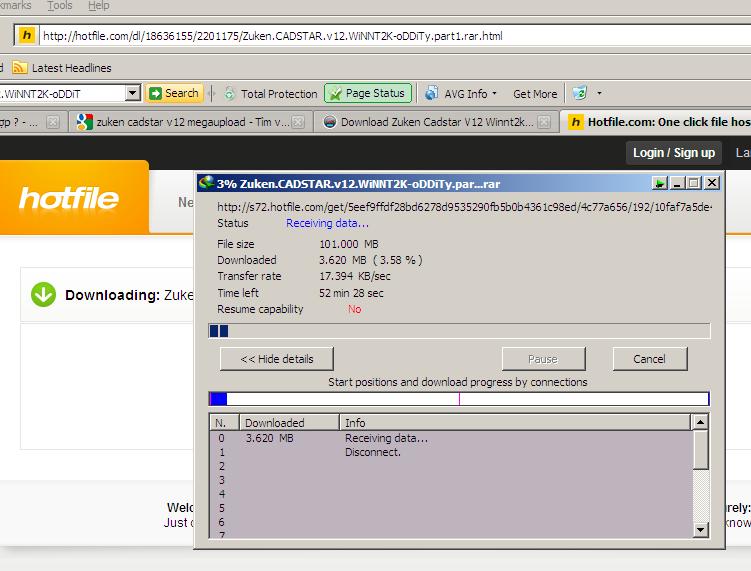Click the hotfile favicon in the address bar
This screenshot has width=751, height=571.
[x=27, y=35]
